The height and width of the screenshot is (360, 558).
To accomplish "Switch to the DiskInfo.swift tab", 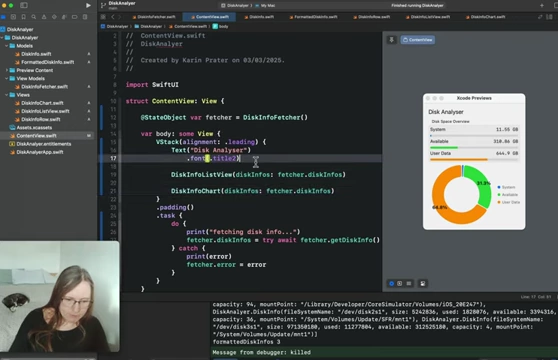I will tap(259, 17).
